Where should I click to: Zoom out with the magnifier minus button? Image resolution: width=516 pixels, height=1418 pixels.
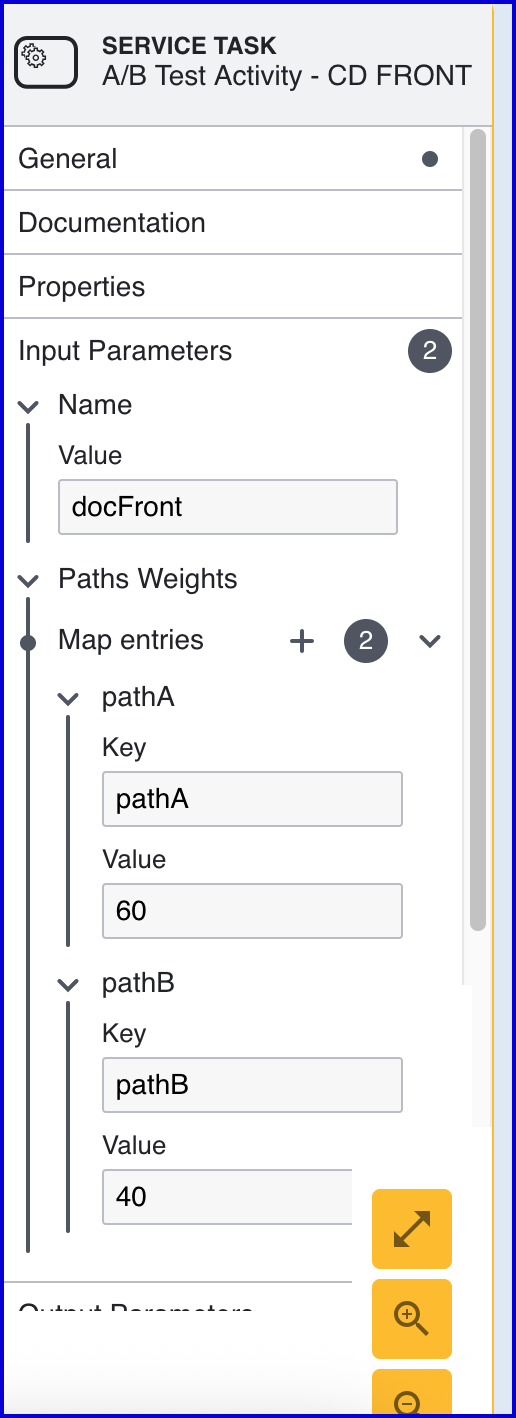(x=412, y=1394)
